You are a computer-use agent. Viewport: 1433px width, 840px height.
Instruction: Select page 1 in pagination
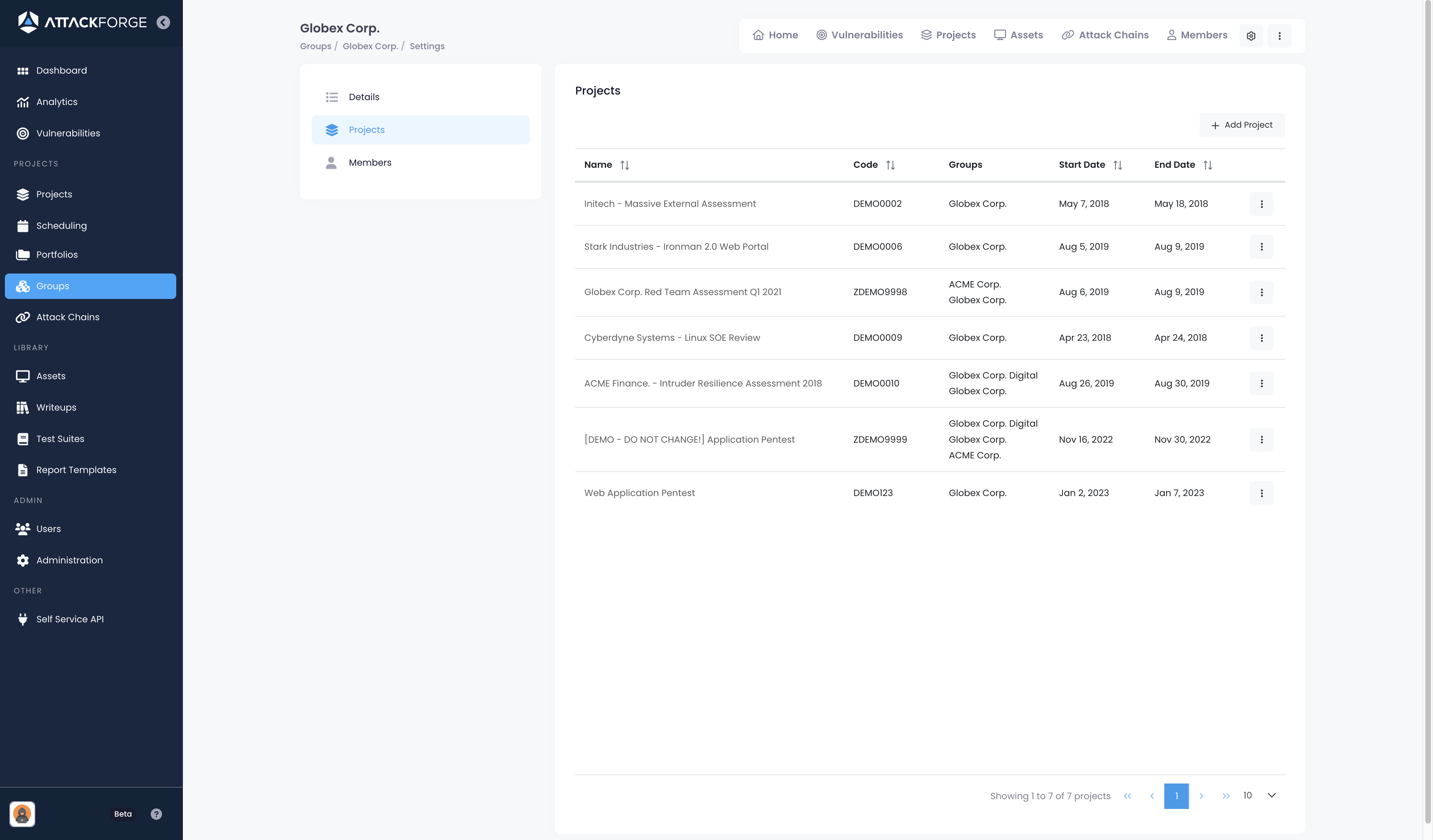pos(1176,796)
